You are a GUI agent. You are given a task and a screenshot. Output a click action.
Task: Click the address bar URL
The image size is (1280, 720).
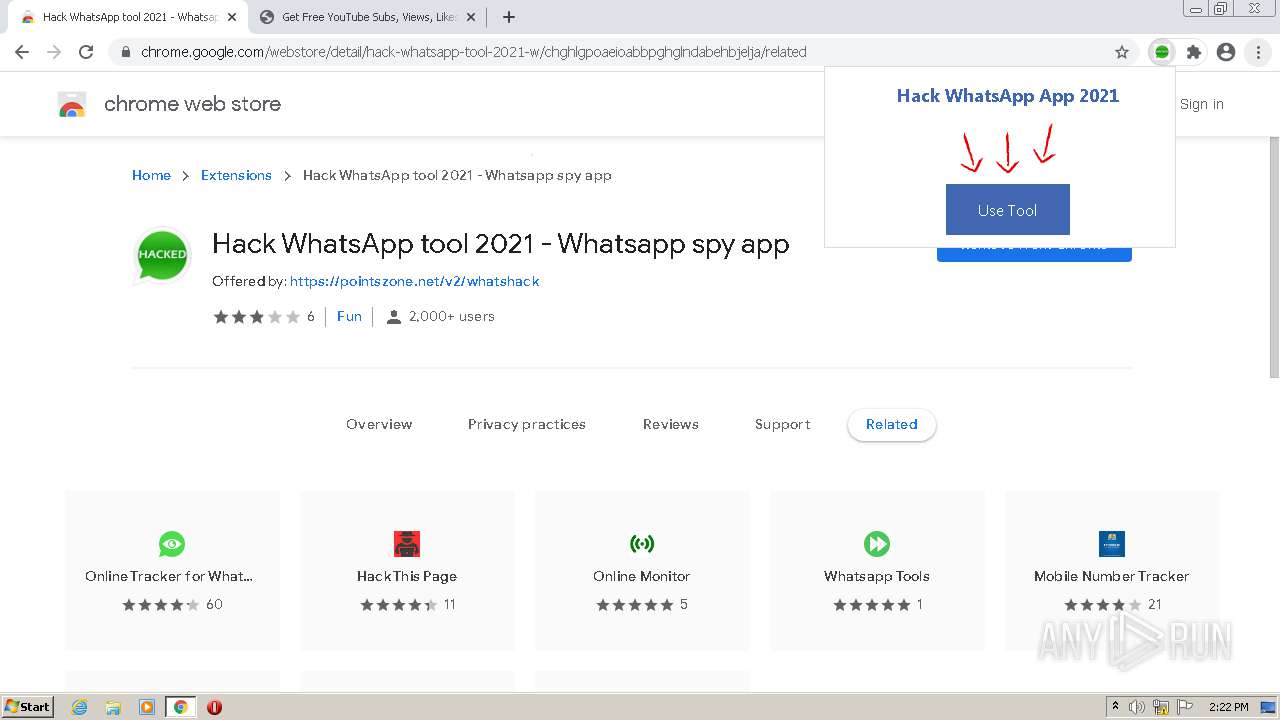473,52
